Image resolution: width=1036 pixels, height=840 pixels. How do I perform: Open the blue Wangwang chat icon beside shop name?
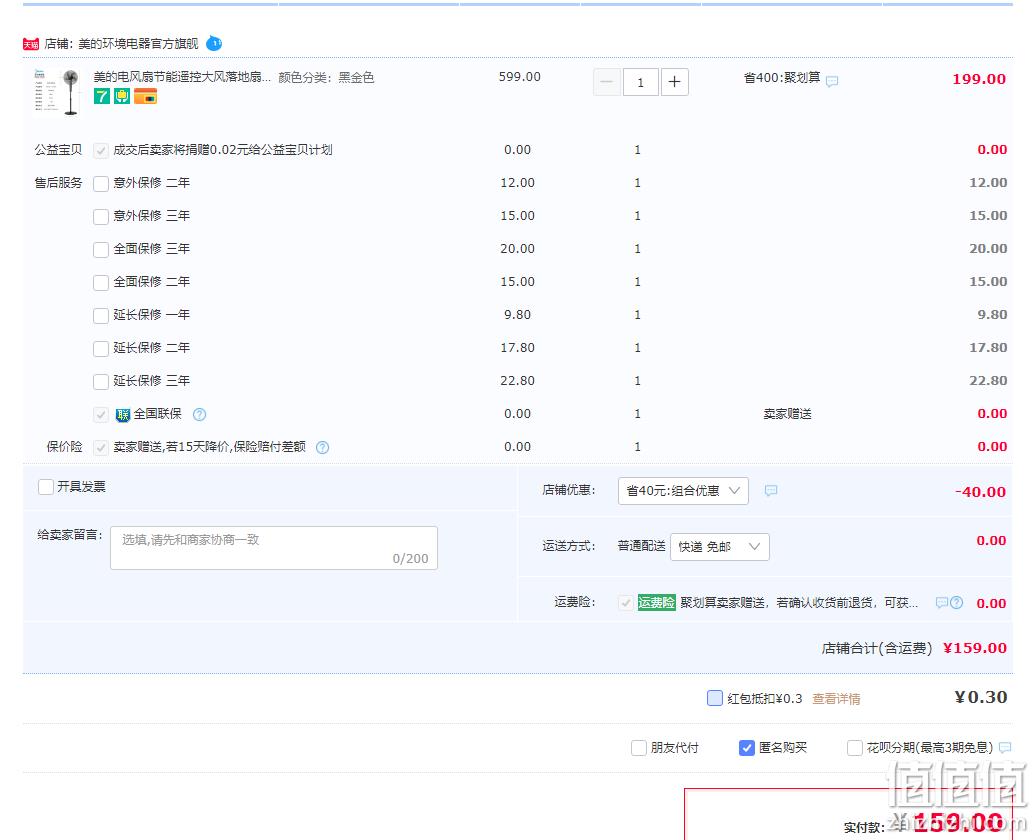click(x=214, y=44)
